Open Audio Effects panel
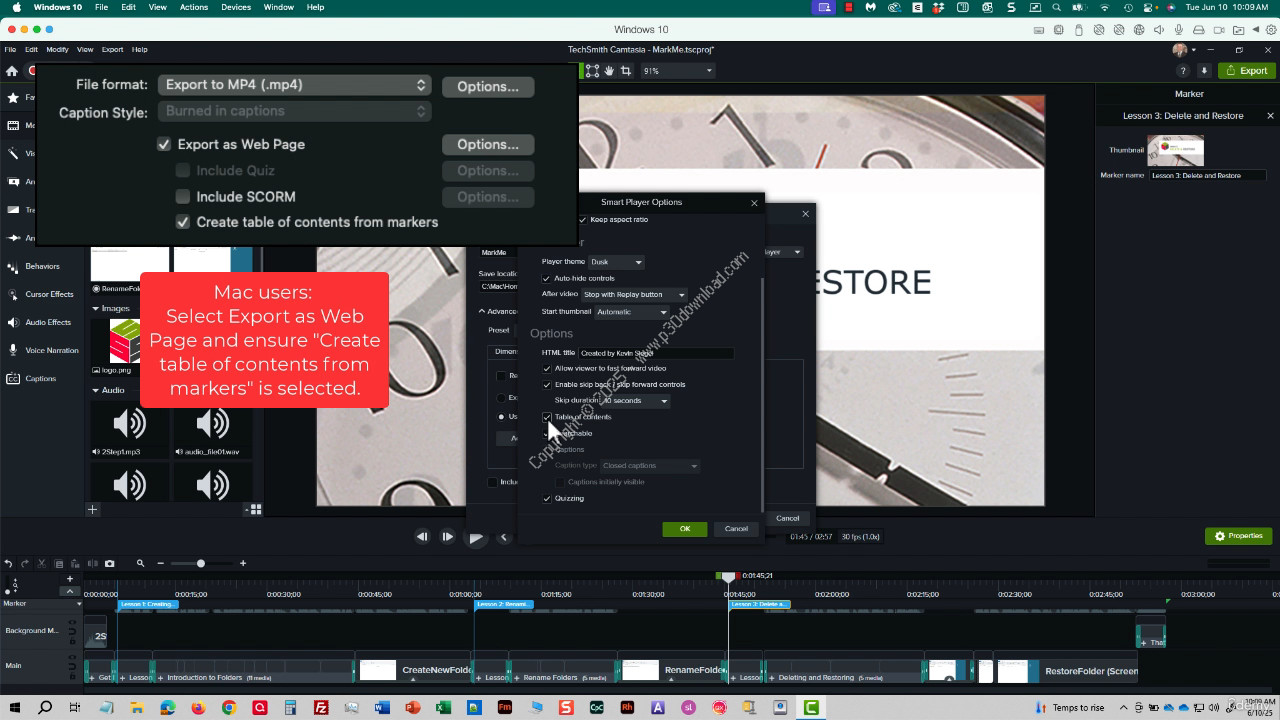The height and width of the screenshot is (720, 1280). [x=39, y=322]
